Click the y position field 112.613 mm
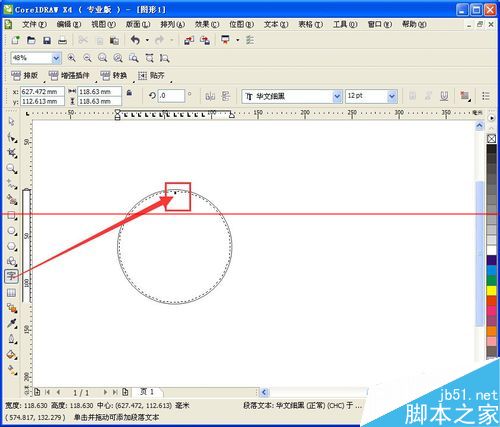The height and width of the screenshot is (427, 500). [42, 101]
